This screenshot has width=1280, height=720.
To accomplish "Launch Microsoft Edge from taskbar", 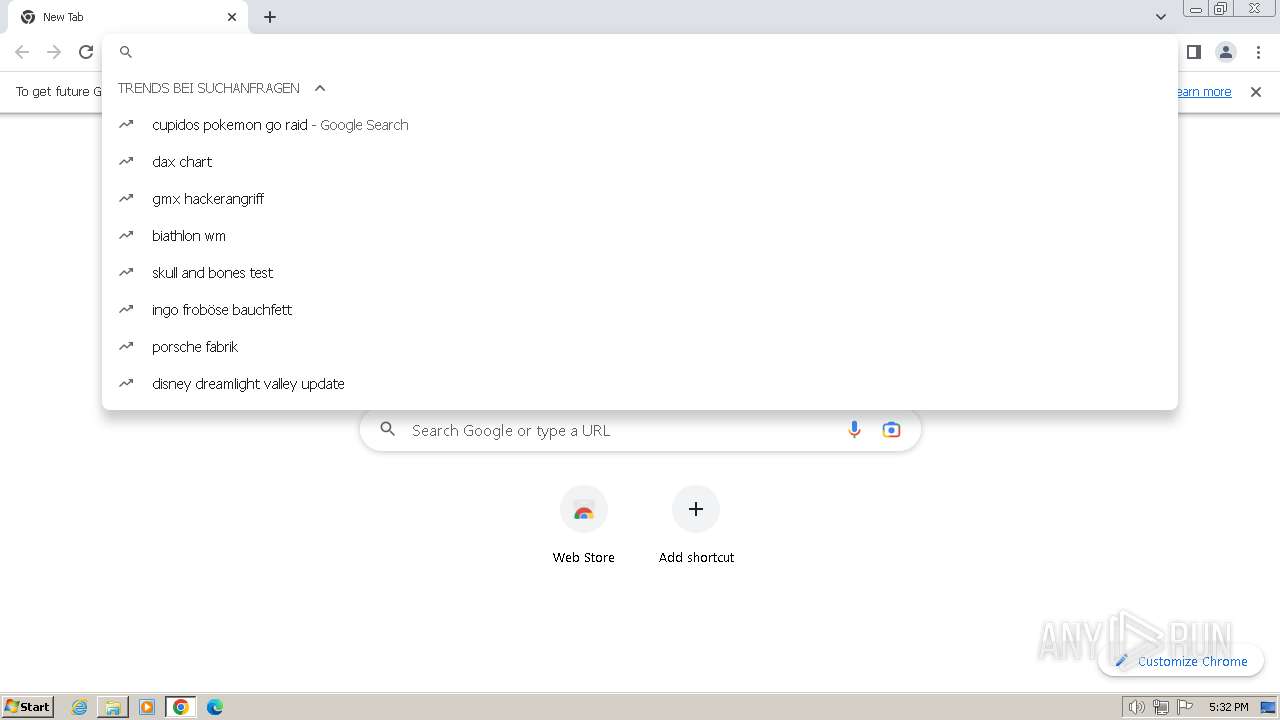I will tap(215, 707).
